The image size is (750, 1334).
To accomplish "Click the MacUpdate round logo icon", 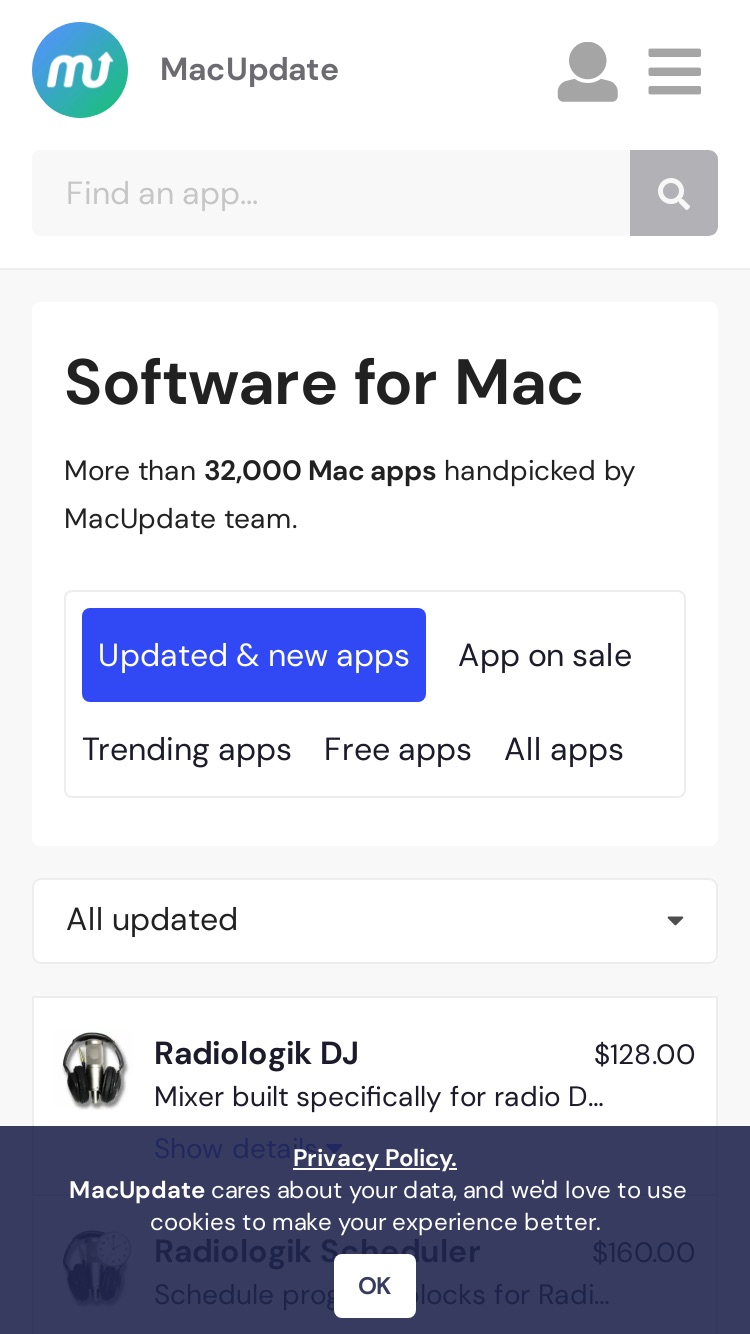I will click(80, 70).
